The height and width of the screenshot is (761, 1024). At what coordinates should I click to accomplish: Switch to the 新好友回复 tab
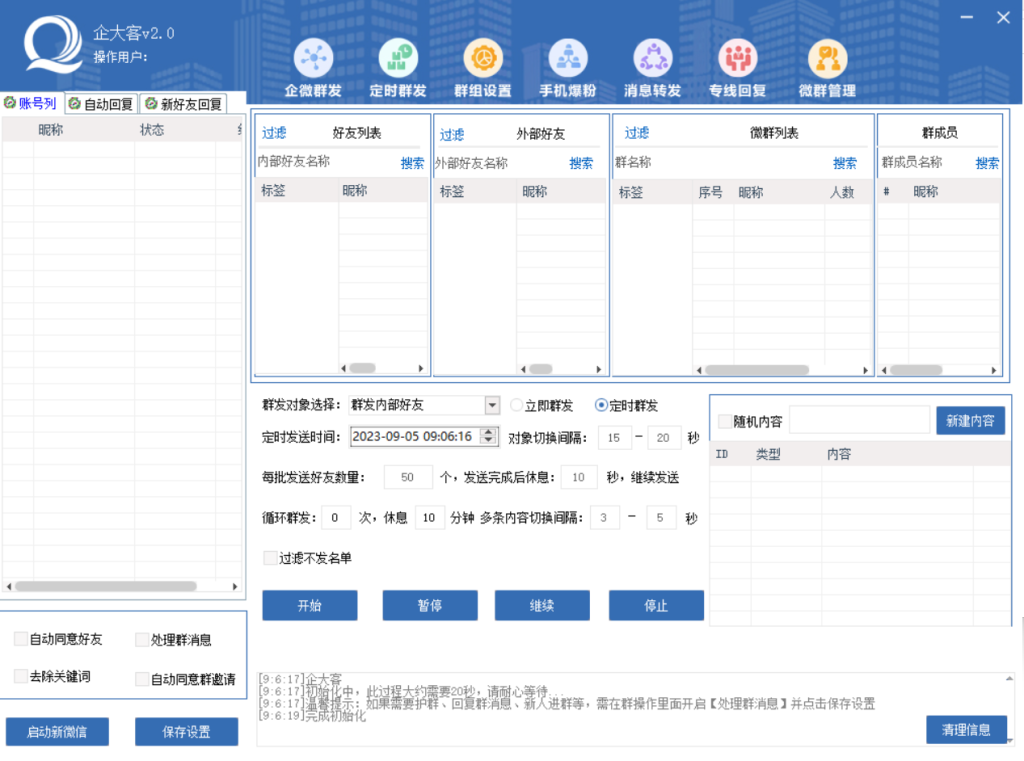pyautogui.click(x=183, y=104)
